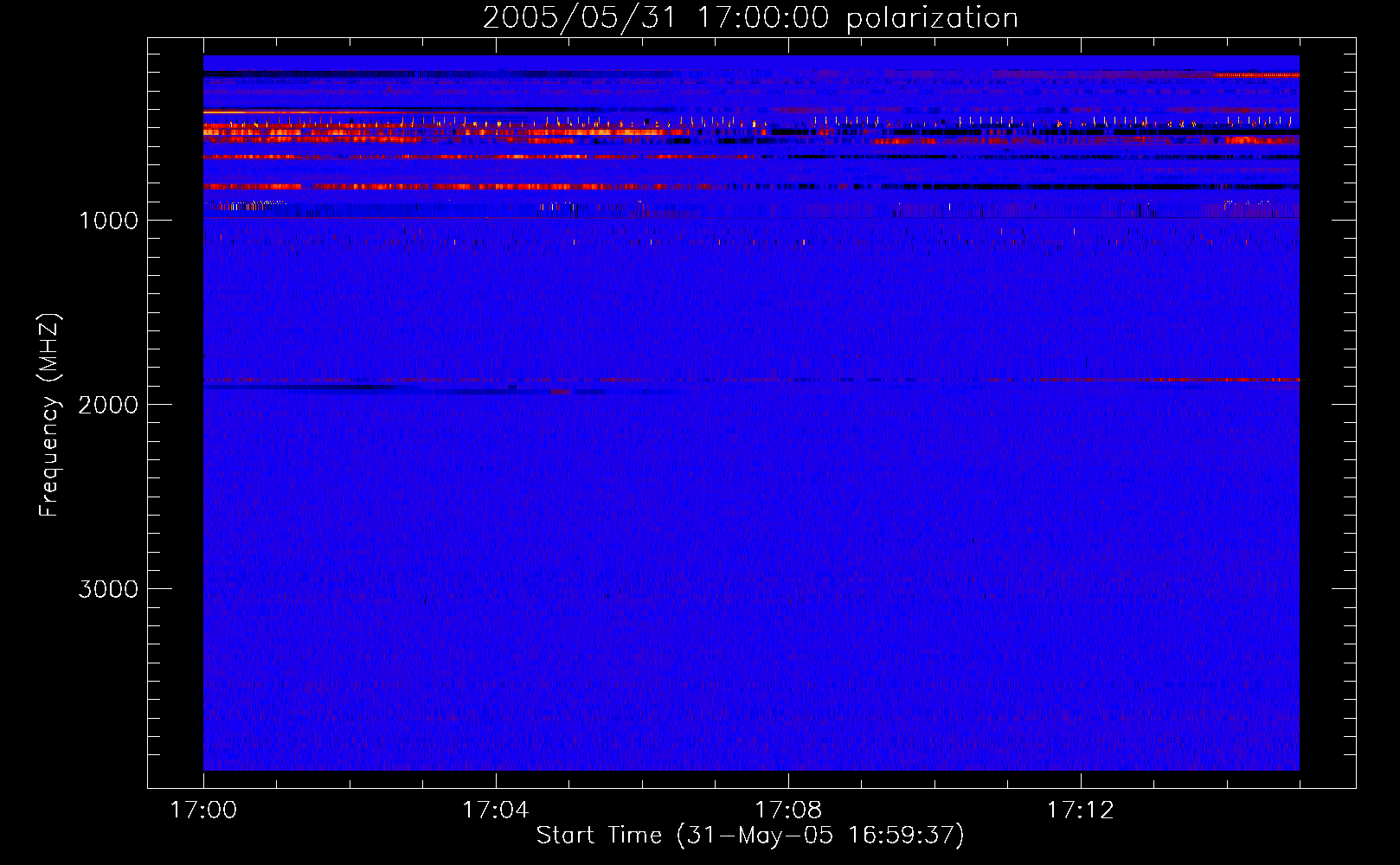Image resolution: width=1400 pixels, height=865 pixels.
Task: Click the plot title '2005/05/31 17:00:00 polarization'
Action: [x=750, y=17]
